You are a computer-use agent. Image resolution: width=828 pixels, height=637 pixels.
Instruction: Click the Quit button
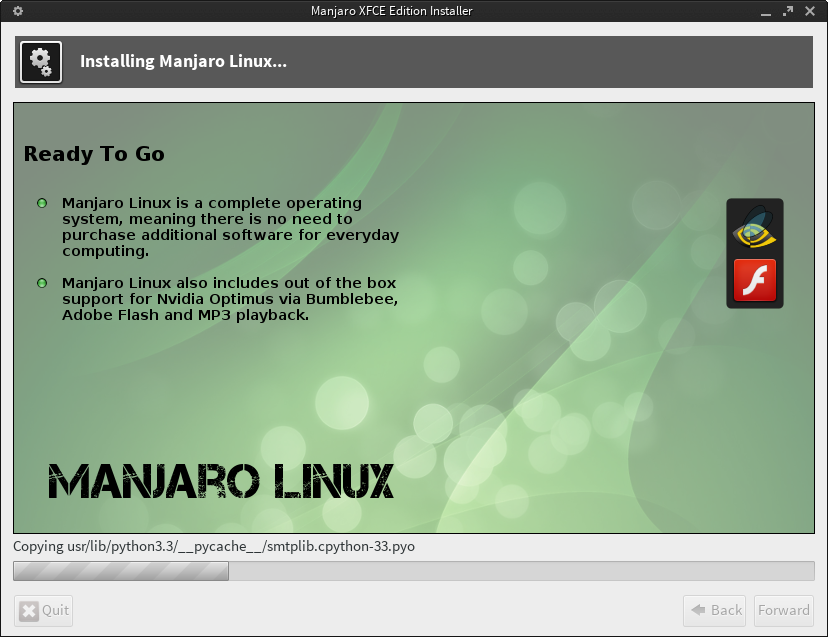pos(43,611)
